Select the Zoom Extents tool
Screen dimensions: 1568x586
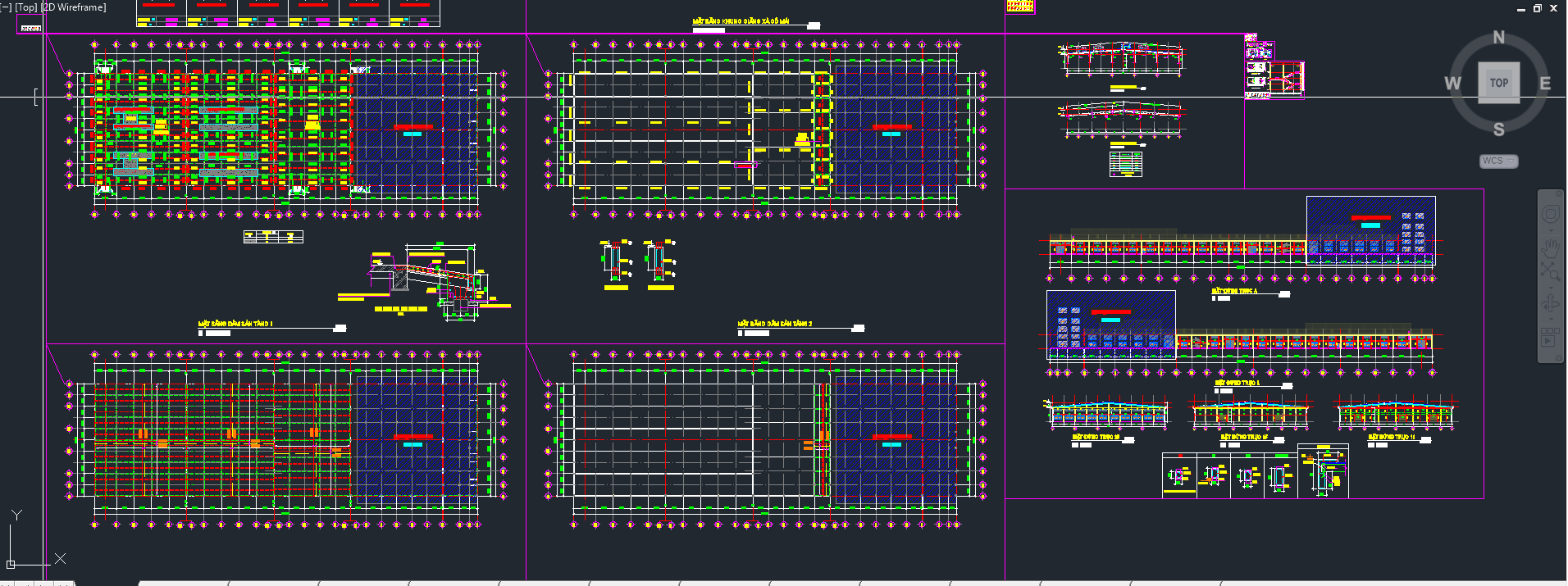(x=1550, y=271)
